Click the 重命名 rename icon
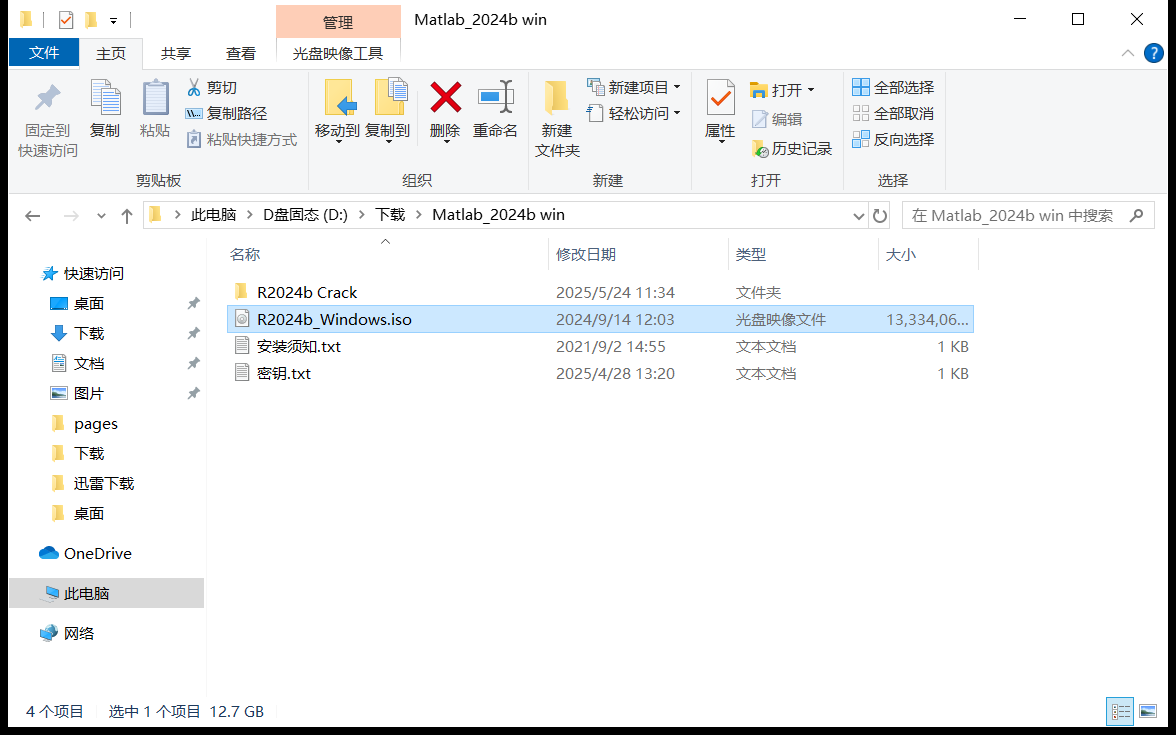Image resolution: width=1176 pixels, height=735 pixels. coord(495,98)
